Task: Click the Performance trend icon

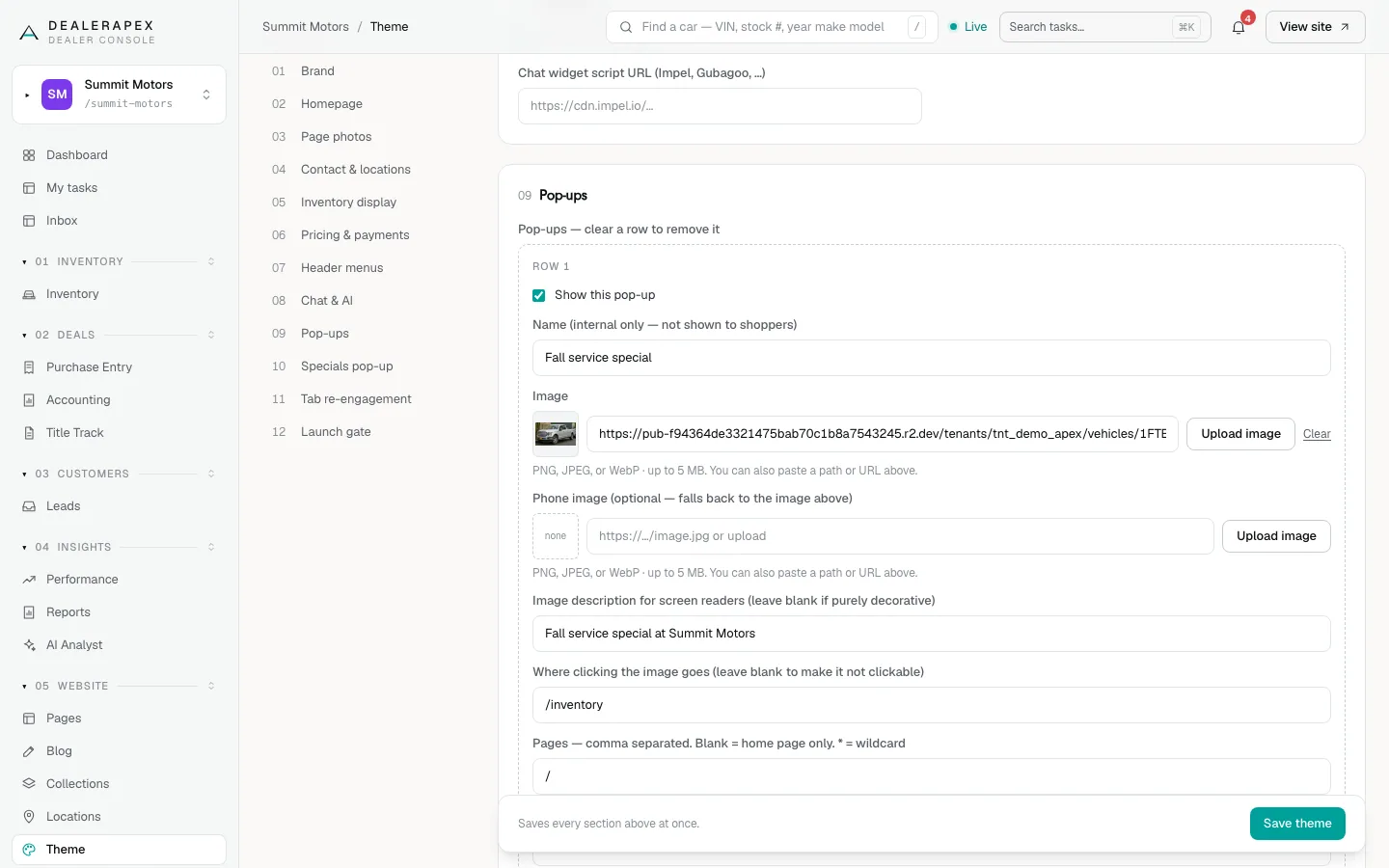Action: pos(29,580)
